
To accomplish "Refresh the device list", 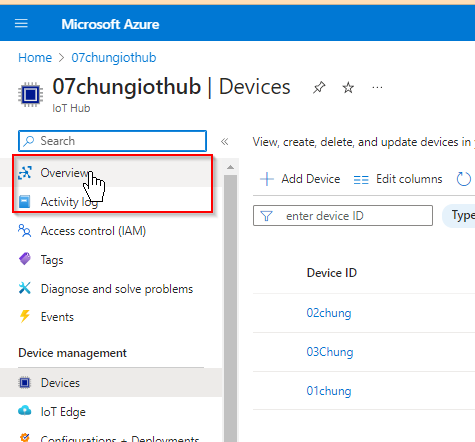I will click(x=464, y=179).
